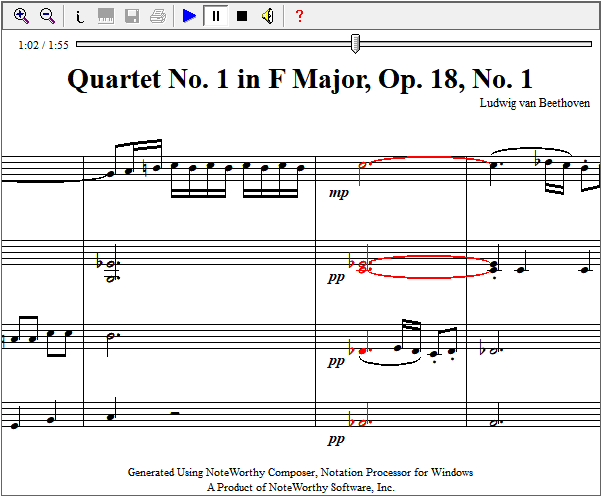Stop the playback
602x497 pixels.
coord(242,16)
